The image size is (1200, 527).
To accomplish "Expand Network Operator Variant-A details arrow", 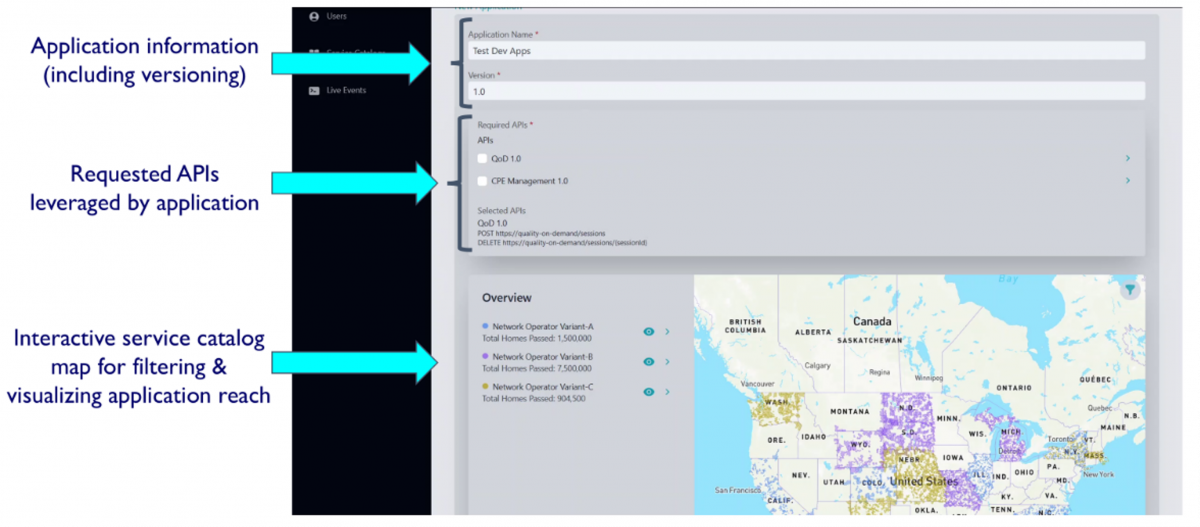I will (x=667, y=332).
